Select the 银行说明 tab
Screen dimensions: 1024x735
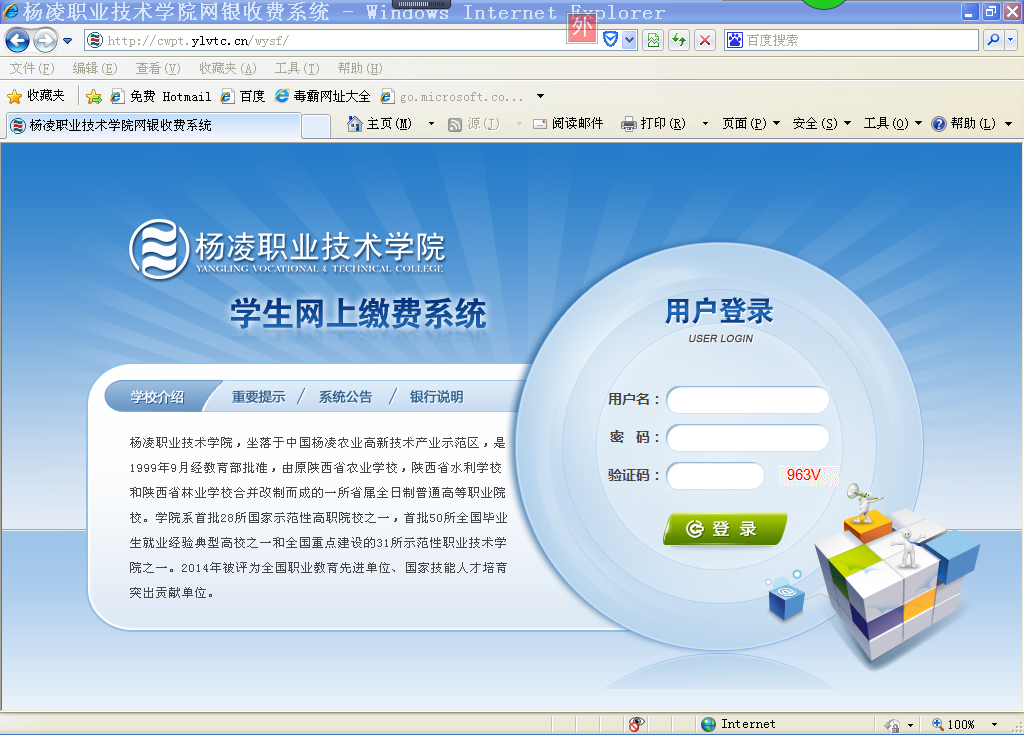436,397
